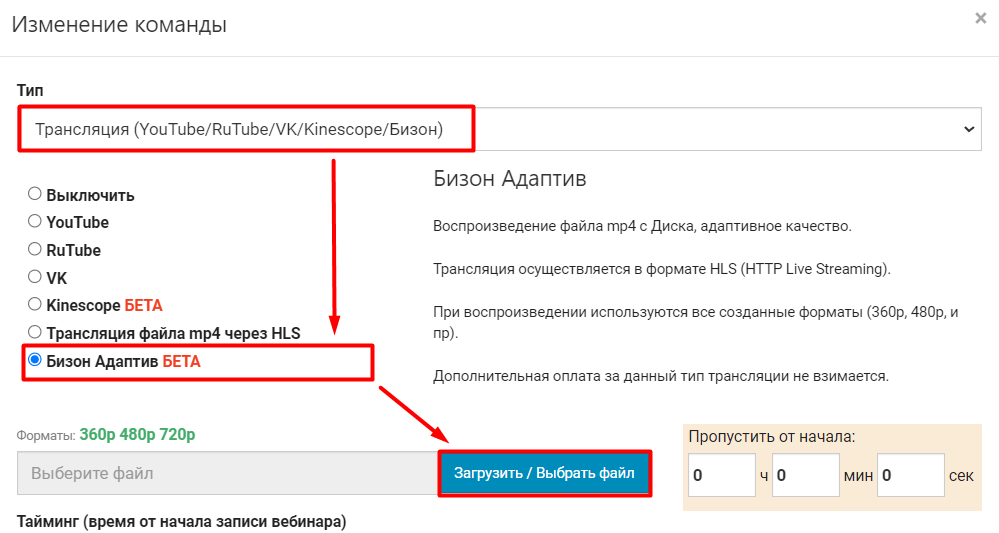999x533 pixels.
Task: Click the Тайминг section heading
Action: pyautogui.click(x=181, y=521)
